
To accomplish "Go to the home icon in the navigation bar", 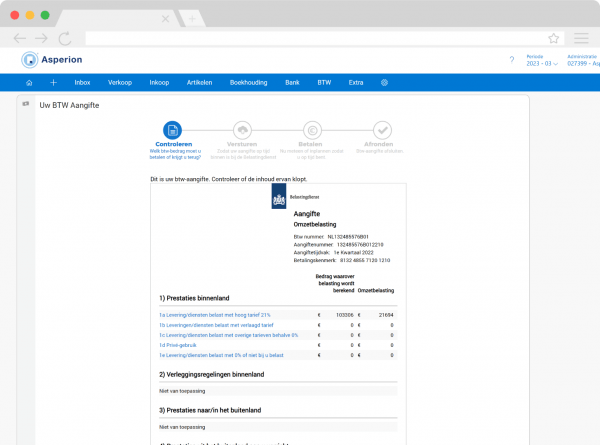I will point(29,83).
